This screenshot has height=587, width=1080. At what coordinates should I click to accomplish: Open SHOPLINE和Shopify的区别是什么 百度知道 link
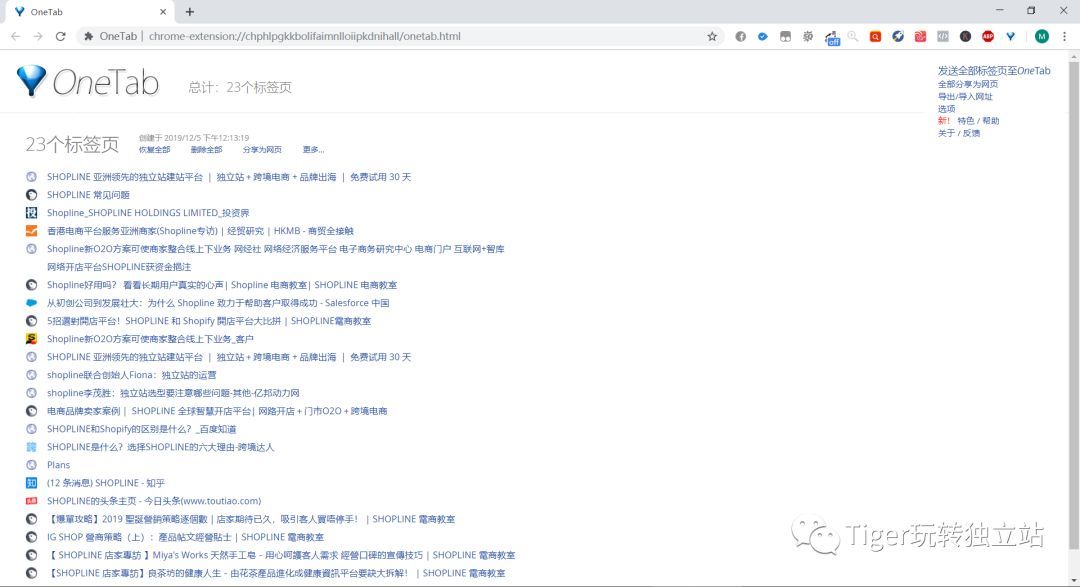(x=142, y=429)
